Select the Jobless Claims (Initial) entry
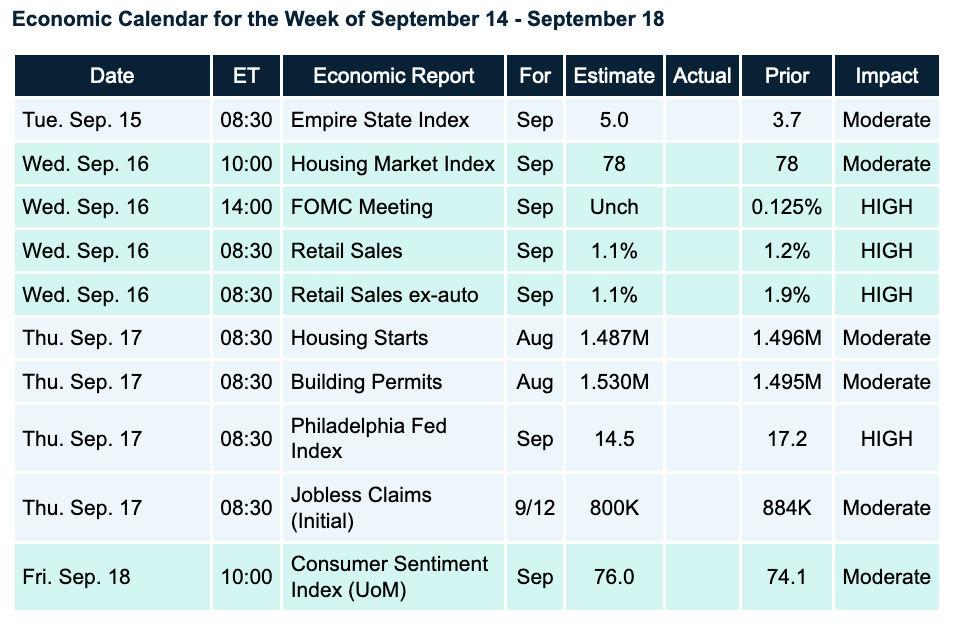This screenshot has width=962, height=634. tap(361, 507)
